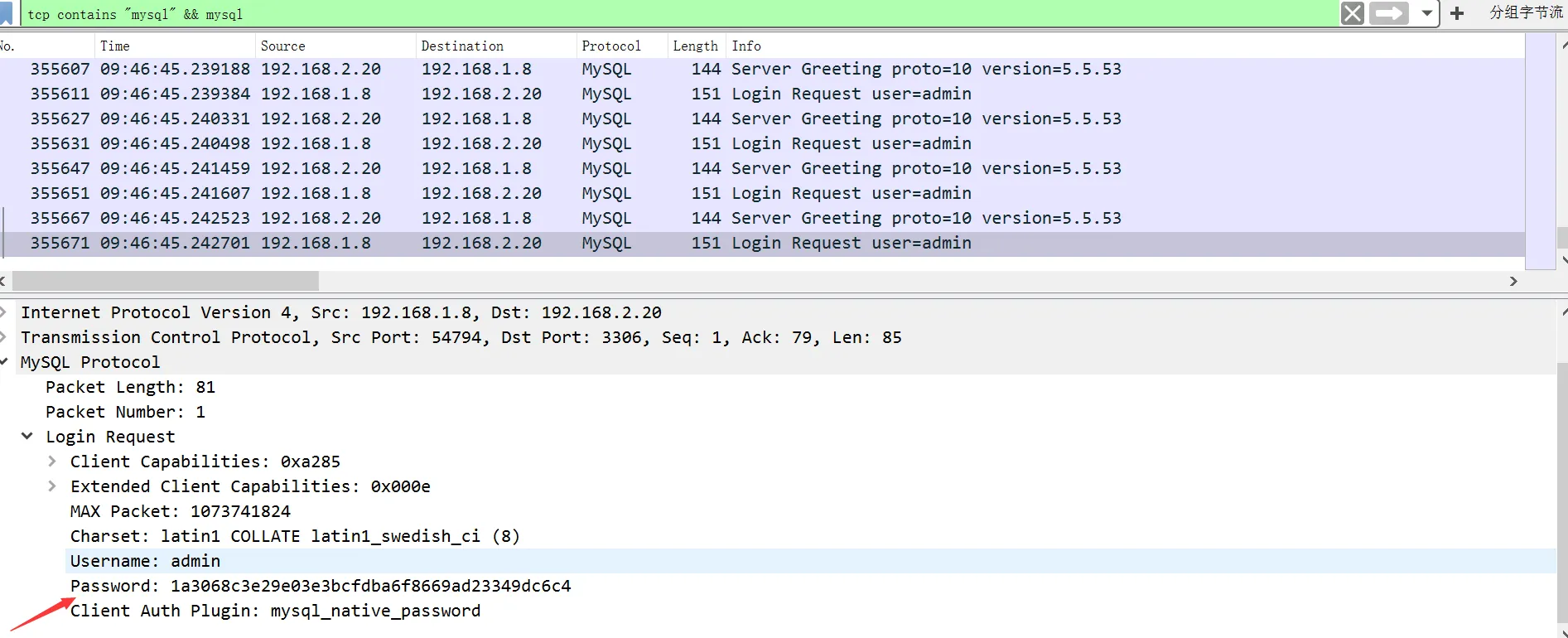Select the Password field in packet details
The image size is (1568, 638).
pyautogui.click(x=320, y=586)
